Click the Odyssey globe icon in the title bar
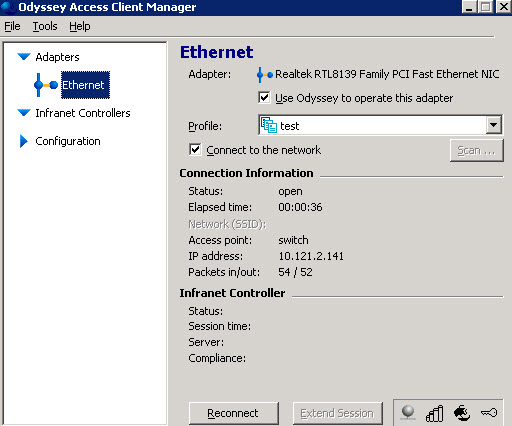 click(x=8, y=7)
